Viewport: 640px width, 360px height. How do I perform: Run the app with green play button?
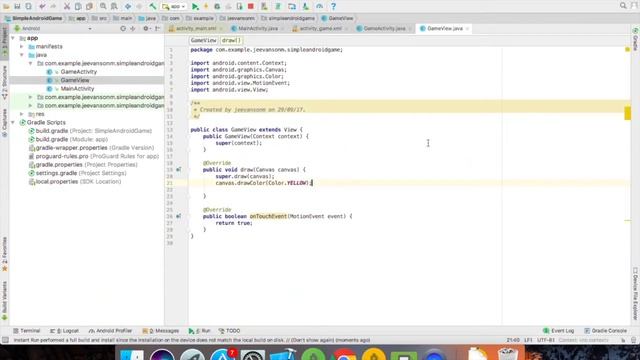[x=195, y=6]
